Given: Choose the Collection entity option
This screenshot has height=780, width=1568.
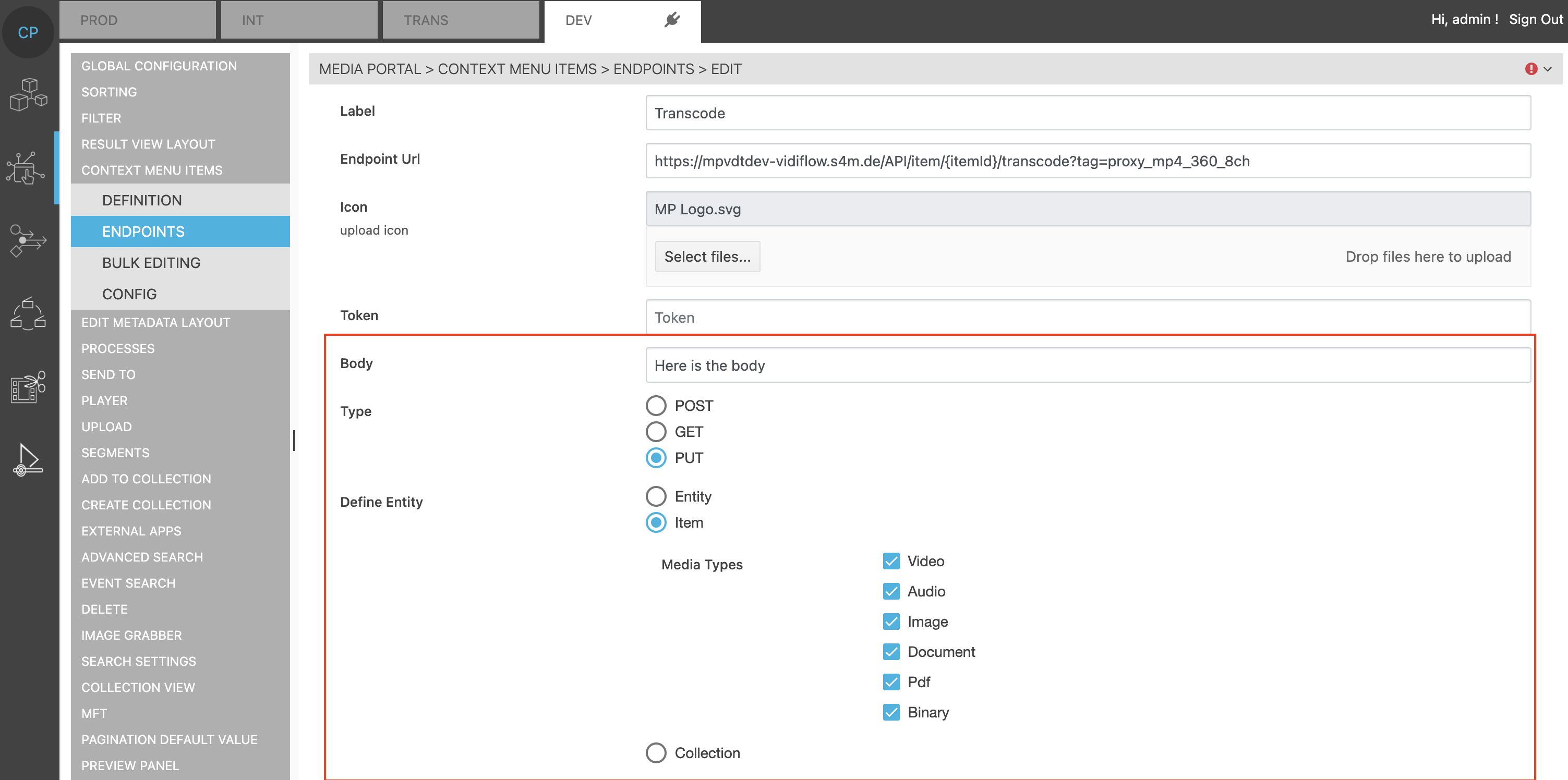Looking at the screenshot, I should point(656,752).
